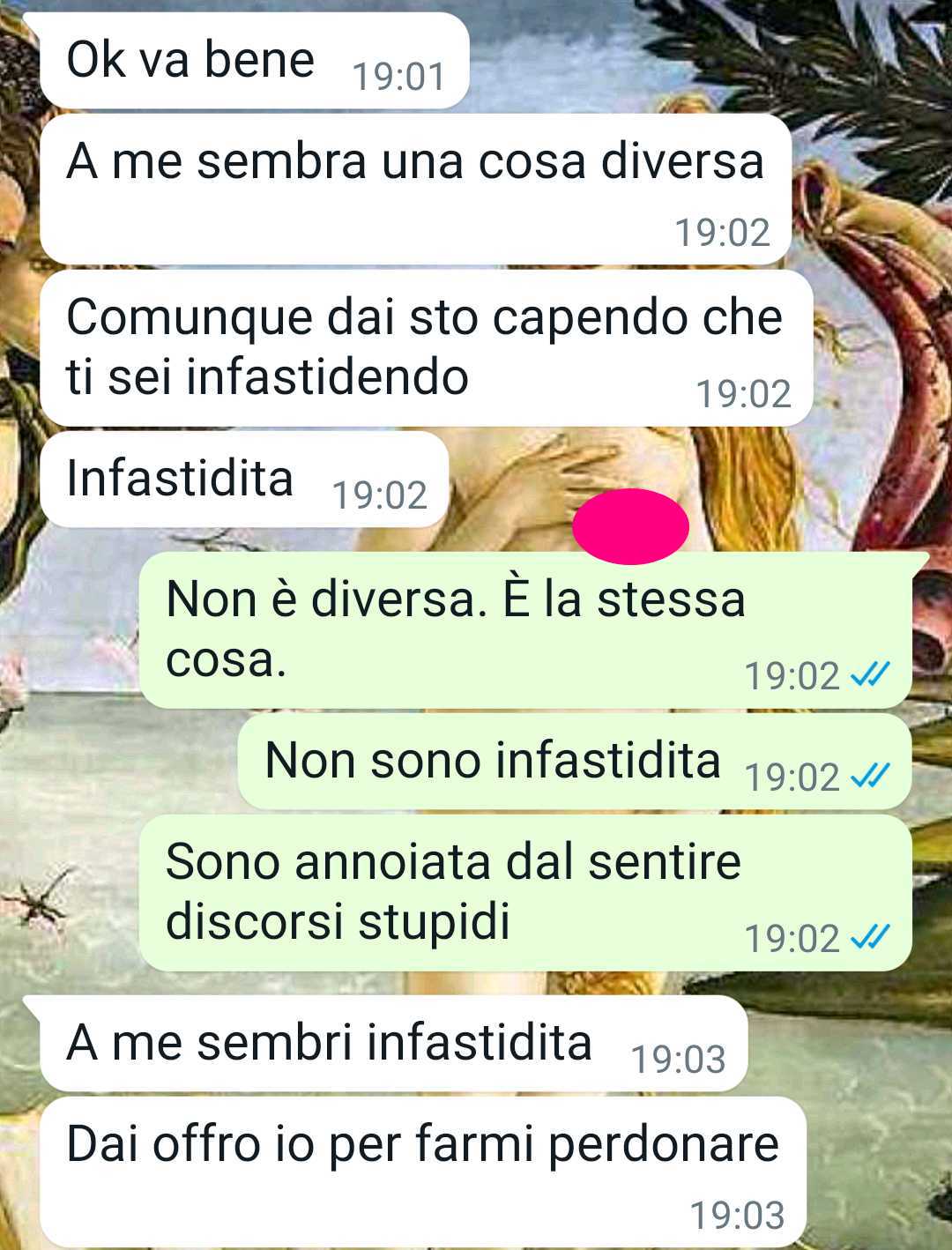Tap the read receipt ticks on "discorsi stupidi" message
Viewport: 952px width, 1250px height.
tap(870, 938)
